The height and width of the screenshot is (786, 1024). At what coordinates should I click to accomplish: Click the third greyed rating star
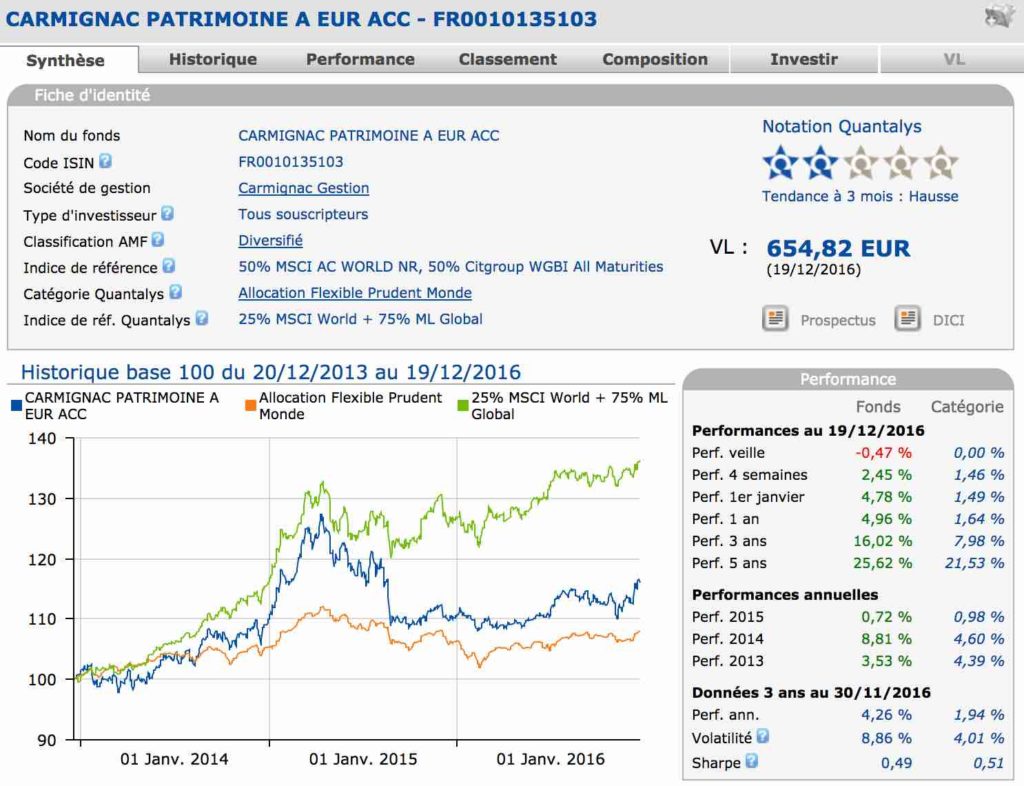tap(861, 163)
